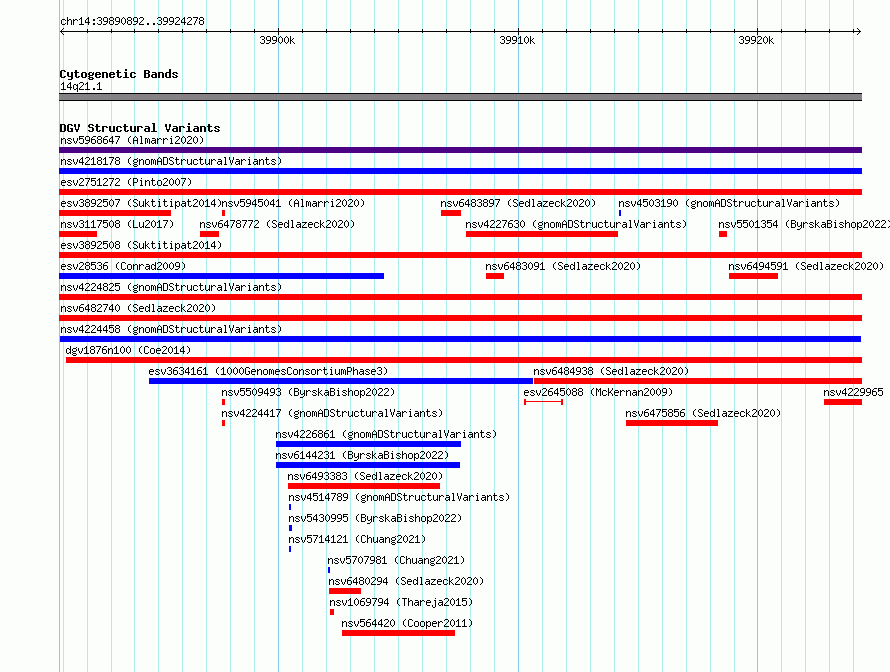
Task: Click the left arrow on the ruler
Action: 62,31
